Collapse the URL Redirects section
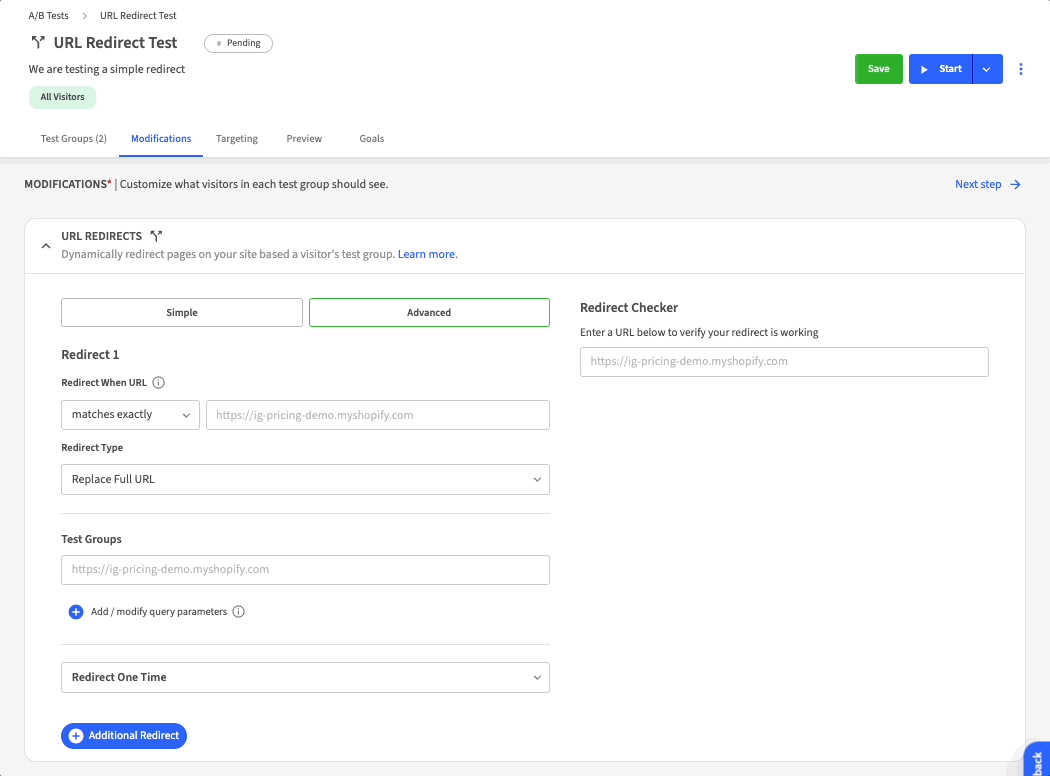The image size is (1050, 776). pyautogui.click(x=45, y=245)
